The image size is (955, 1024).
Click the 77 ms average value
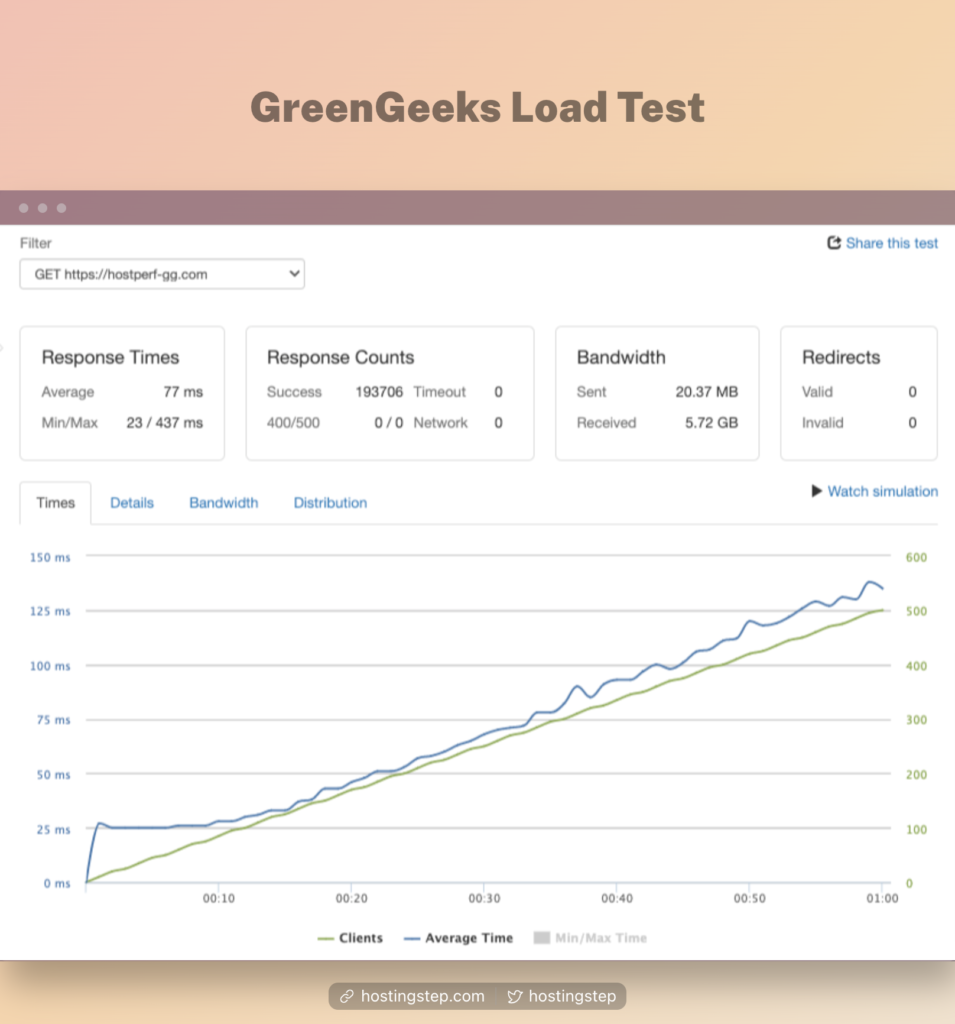(x=183, y=392)
